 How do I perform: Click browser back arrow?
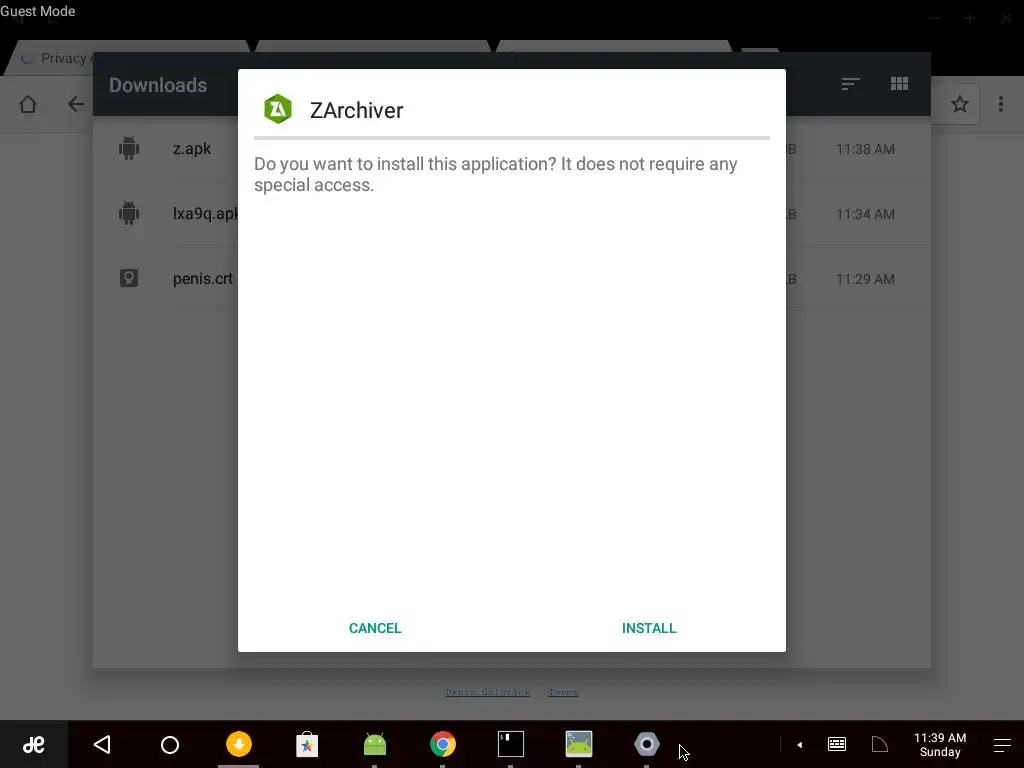(76, 104)
